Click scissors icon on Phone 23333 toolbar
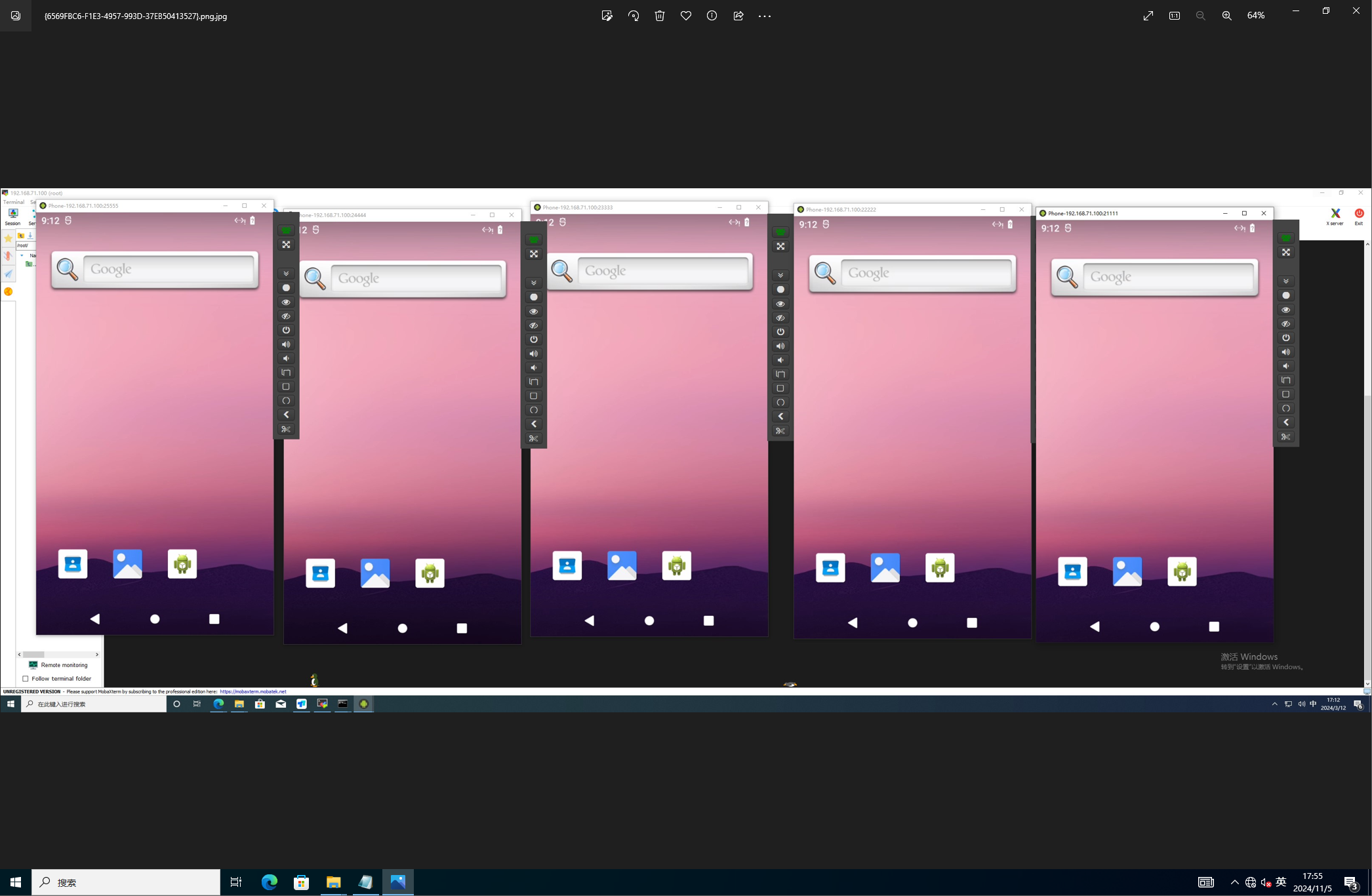The image size is (1372, 896). [x=780, y=431]
